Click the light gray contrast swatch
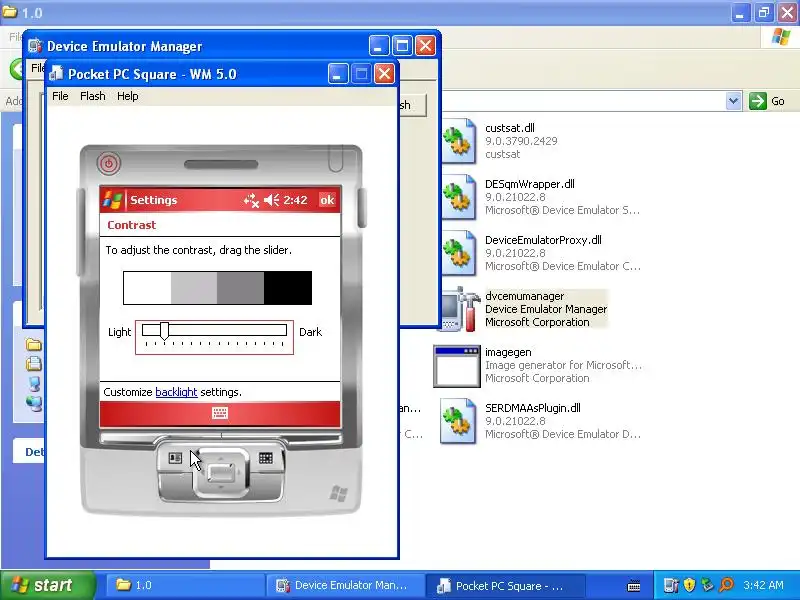800x600 pixels. 194,288
